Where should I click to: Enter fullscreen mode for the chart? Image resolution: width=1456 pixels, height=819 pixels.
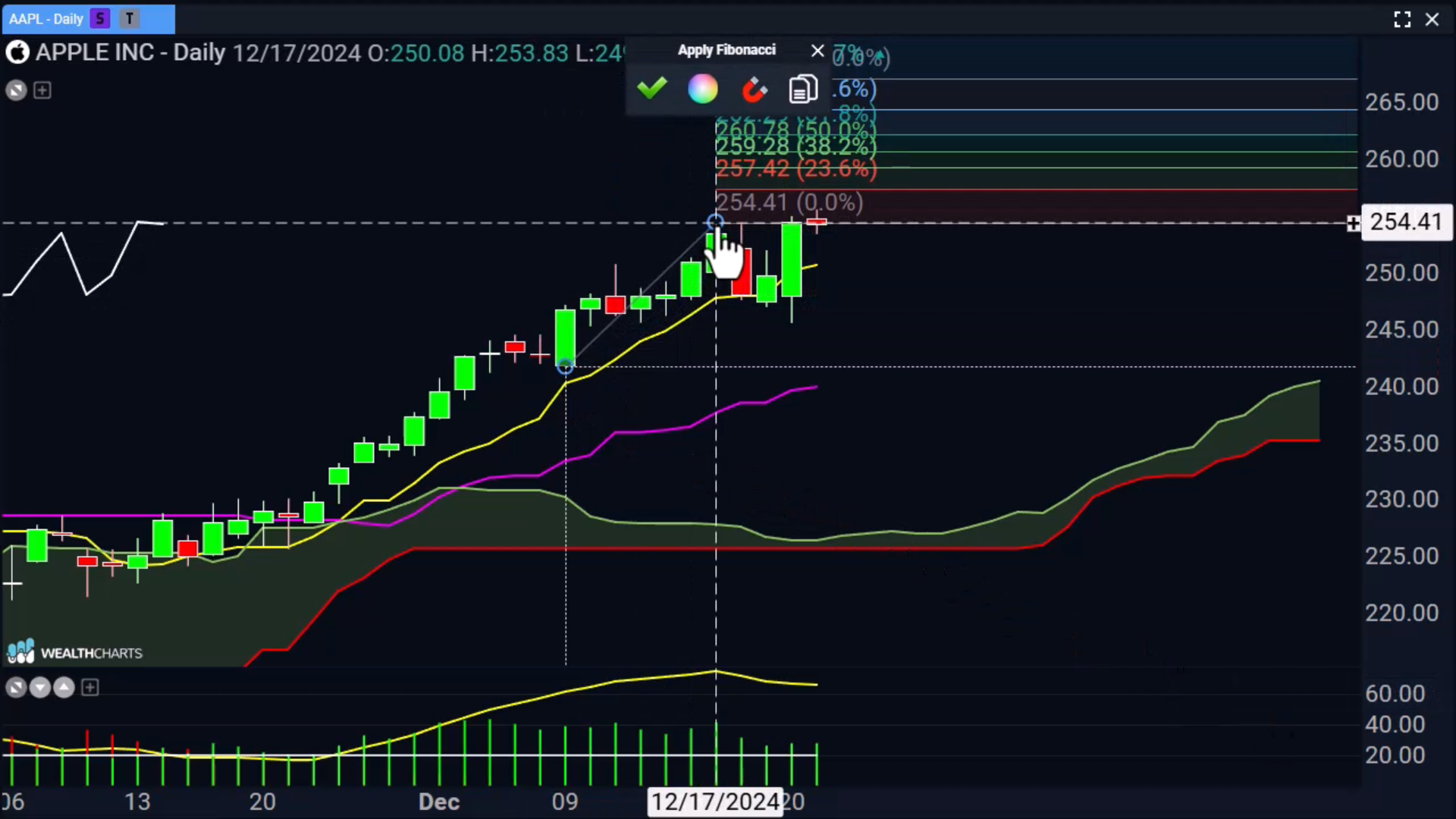pyautogui.click(x=1402, y=20)
